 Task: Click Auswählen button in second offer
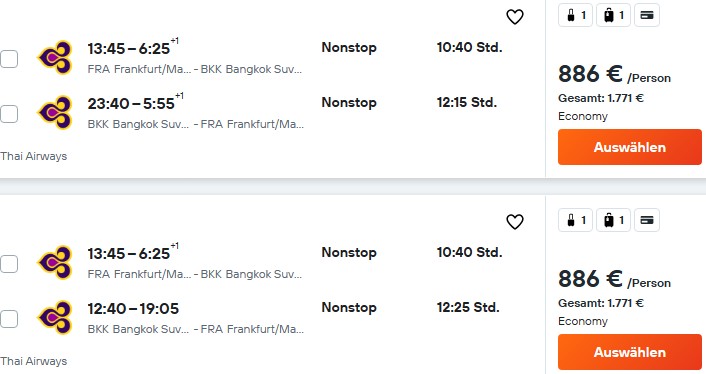pyautogui.click(x=629, y=352)
